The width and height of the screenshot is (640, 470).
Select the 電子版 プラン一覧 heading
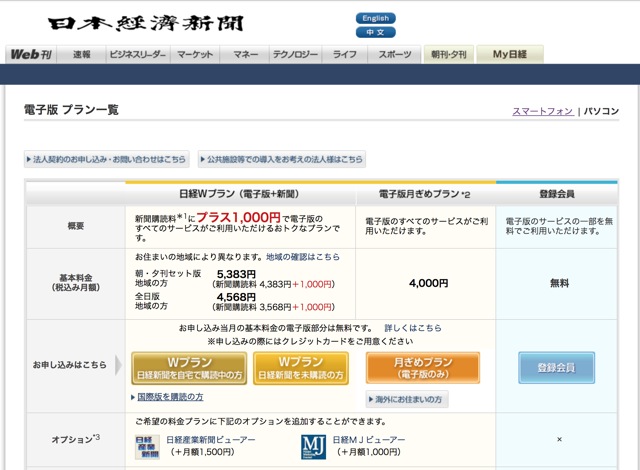pos(71,110)
